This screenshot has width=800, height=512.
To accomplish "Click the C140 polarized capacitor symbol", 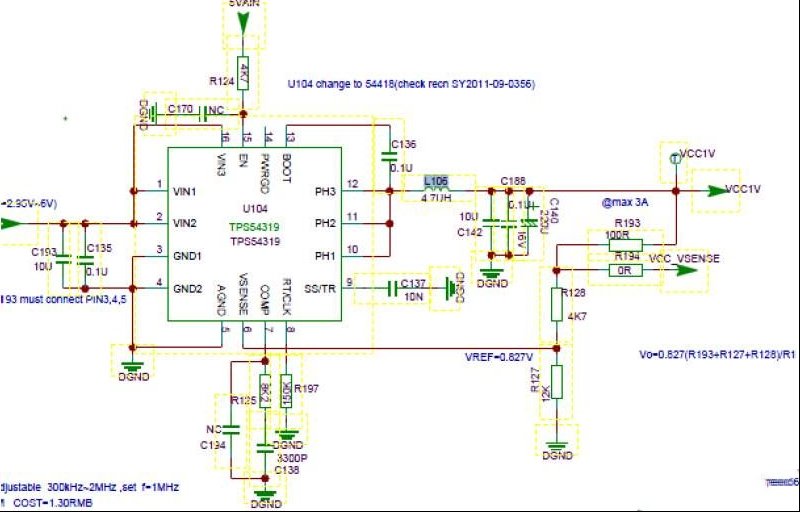I will pos(529,223).
